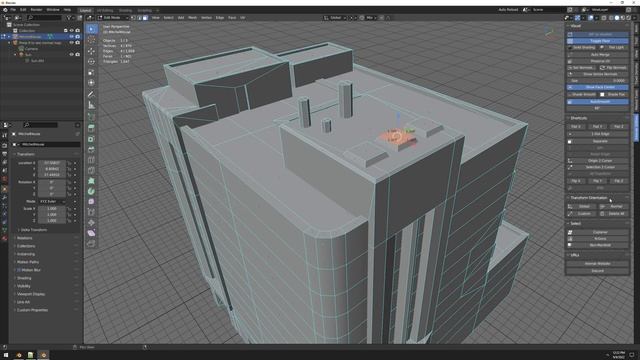Select the Transform tool
This screenshot has height=360, width=640.
[91, 83]
